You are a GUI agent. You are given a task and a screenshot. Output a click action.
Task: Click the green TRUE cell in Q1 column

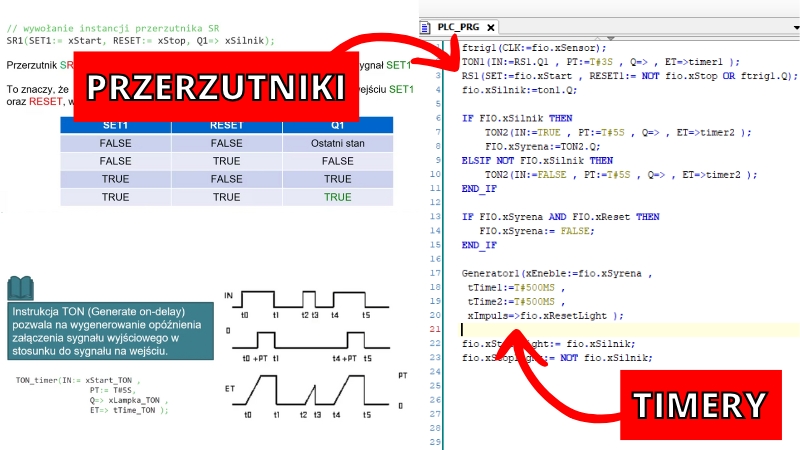[x=338, y=197]
